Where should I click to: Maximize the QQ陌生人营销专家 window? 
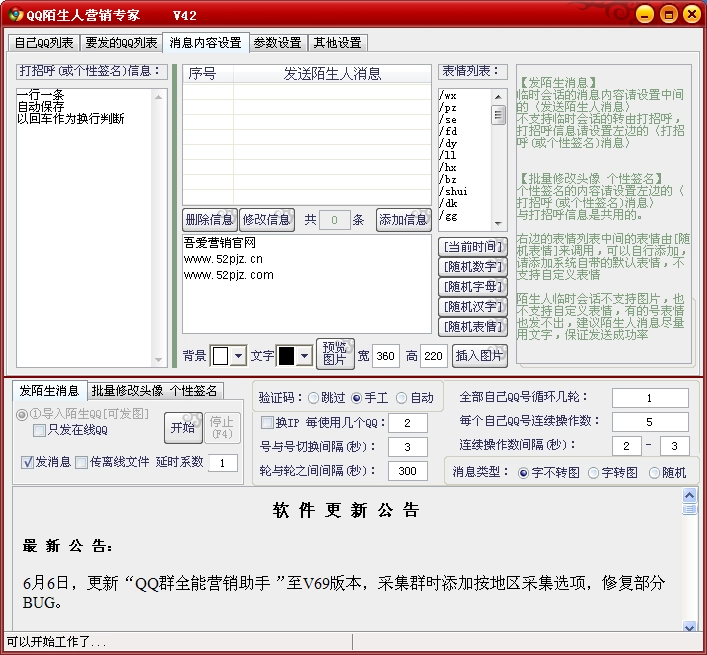point(669,14)
